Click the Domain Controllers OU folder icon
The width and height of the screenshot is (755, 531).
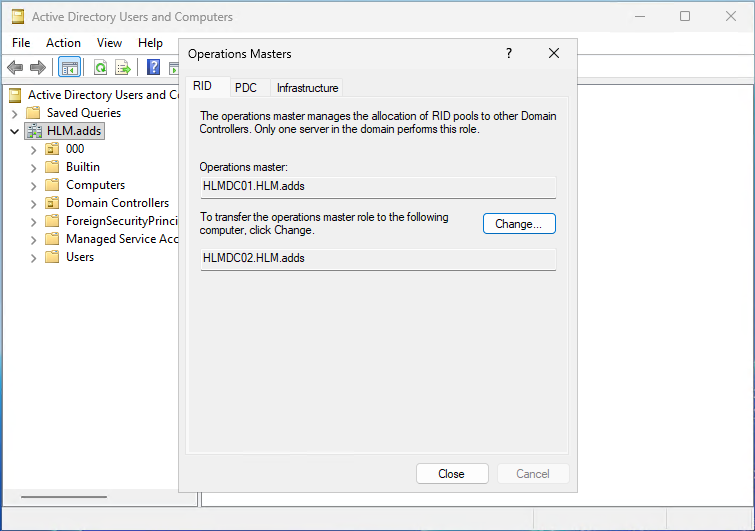click(53, 203)
